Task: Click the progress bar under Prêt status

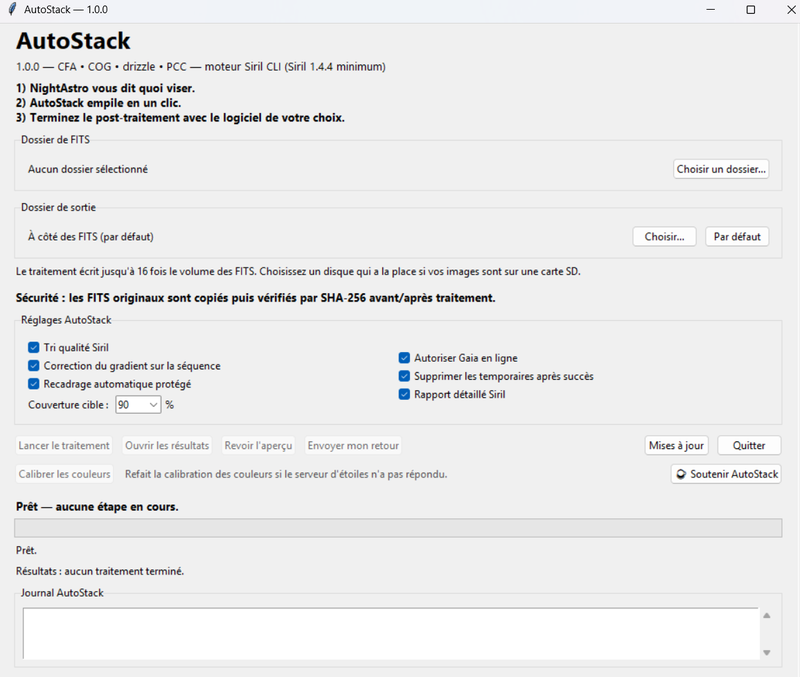Action: click(x=398, y=528)
